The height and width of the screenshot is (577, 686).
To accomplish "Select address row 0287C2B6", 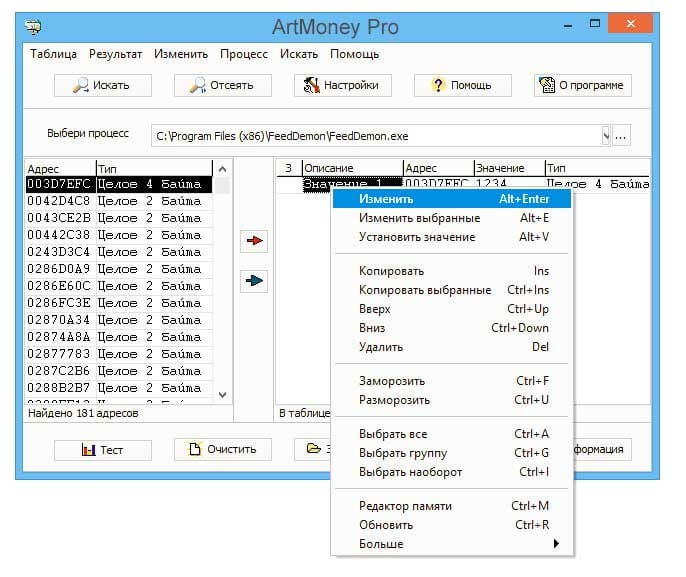I will click(x=119, y=371).
